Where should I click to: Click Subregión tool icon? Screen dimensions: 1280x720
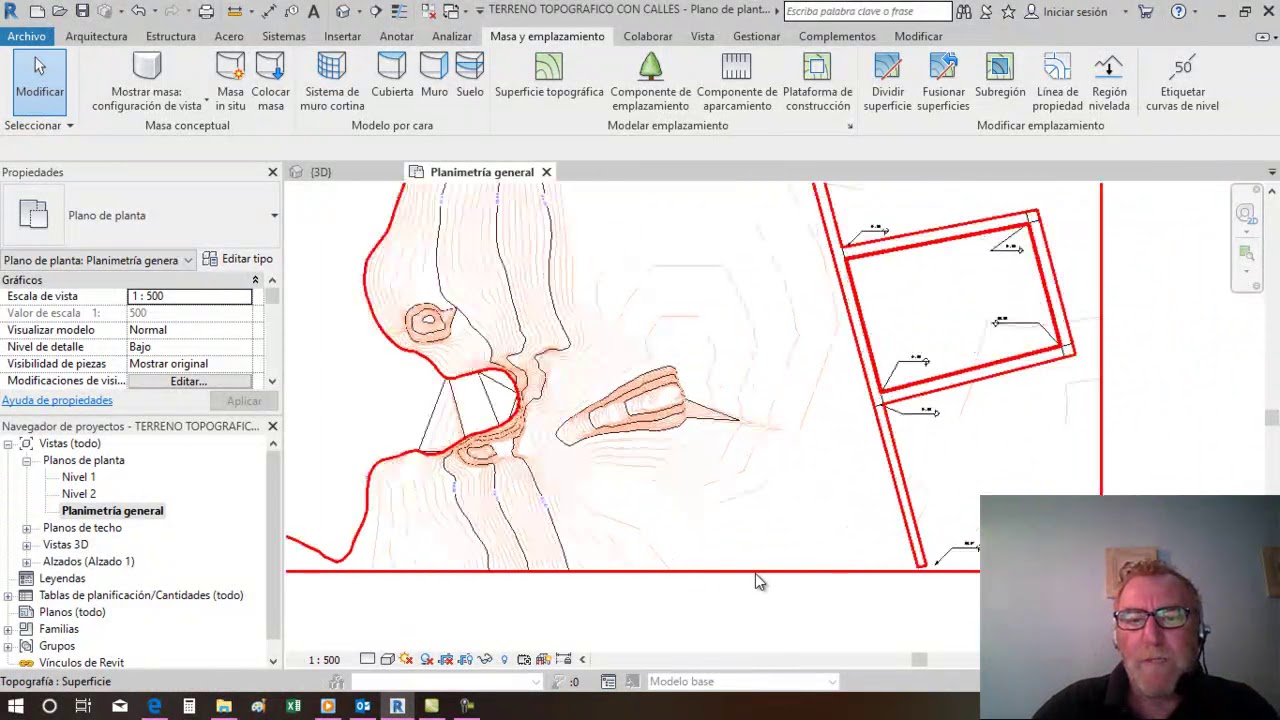coord(999,67)
